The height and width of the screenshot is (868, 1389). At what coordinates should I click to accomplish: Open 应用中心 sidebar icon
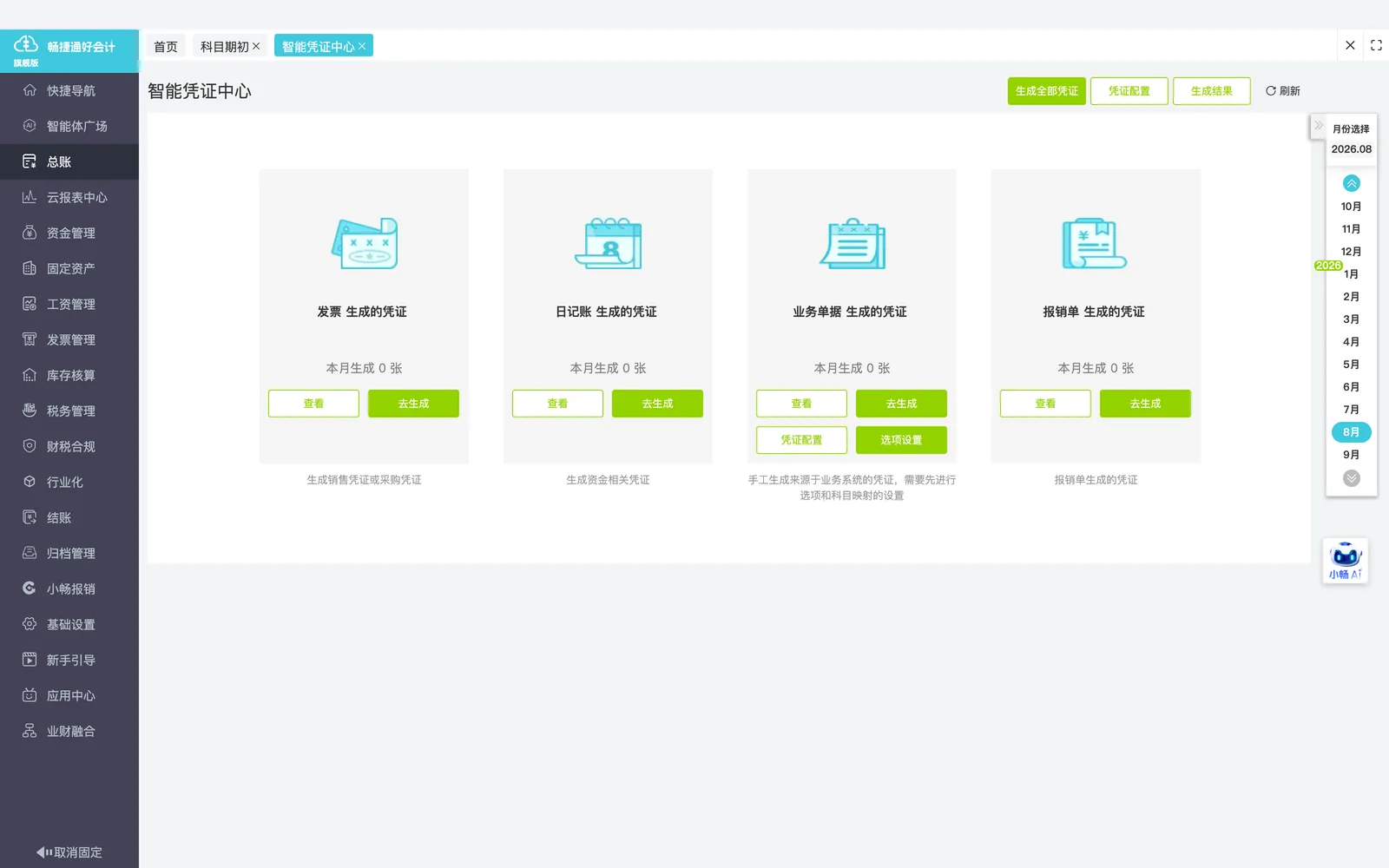(30, 695)
